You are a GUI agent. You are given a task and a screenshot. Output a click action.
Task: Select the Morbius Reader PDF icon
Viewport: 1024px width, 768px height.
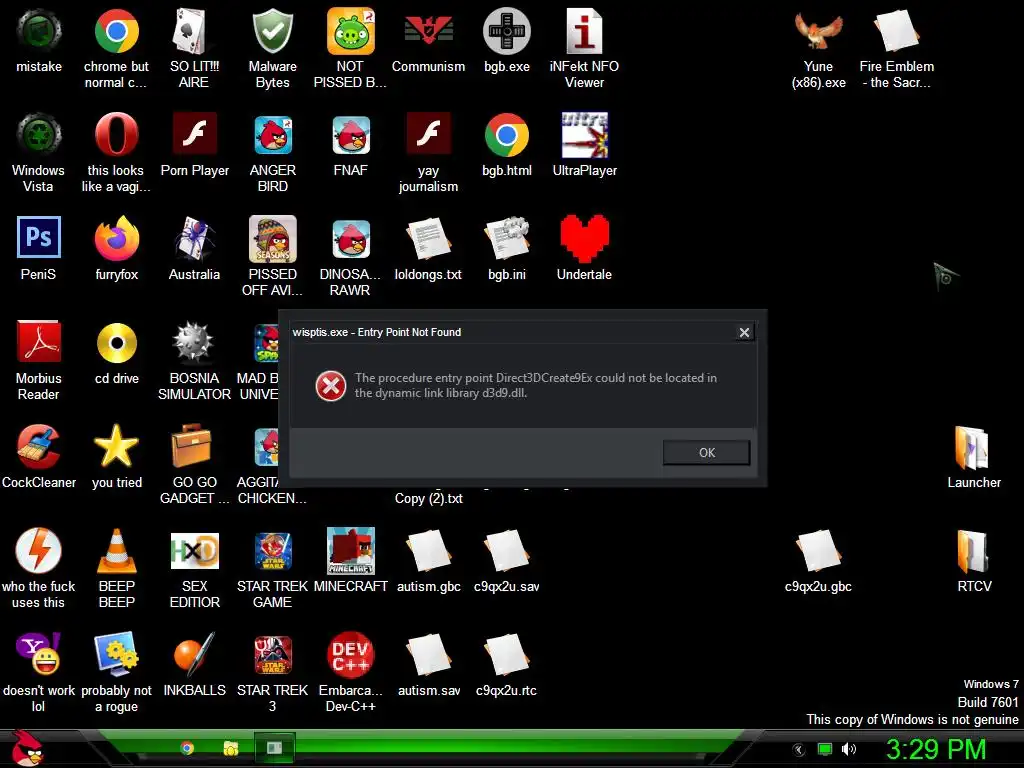click(39, 342)
